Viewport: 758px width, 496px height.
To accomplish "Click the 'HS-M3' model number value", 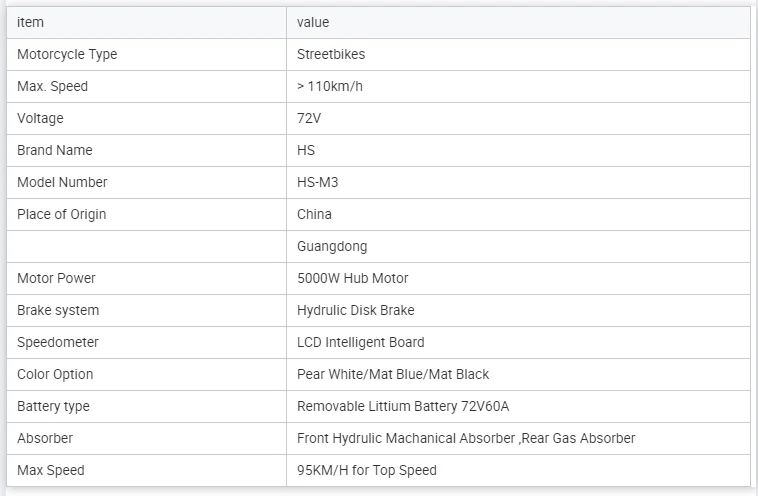I will [318, 182].
